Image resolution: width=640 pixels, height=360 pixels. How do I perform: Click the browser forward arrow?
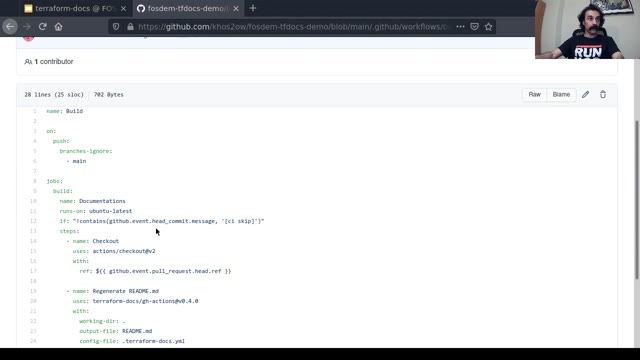click(x=27, y=27)
